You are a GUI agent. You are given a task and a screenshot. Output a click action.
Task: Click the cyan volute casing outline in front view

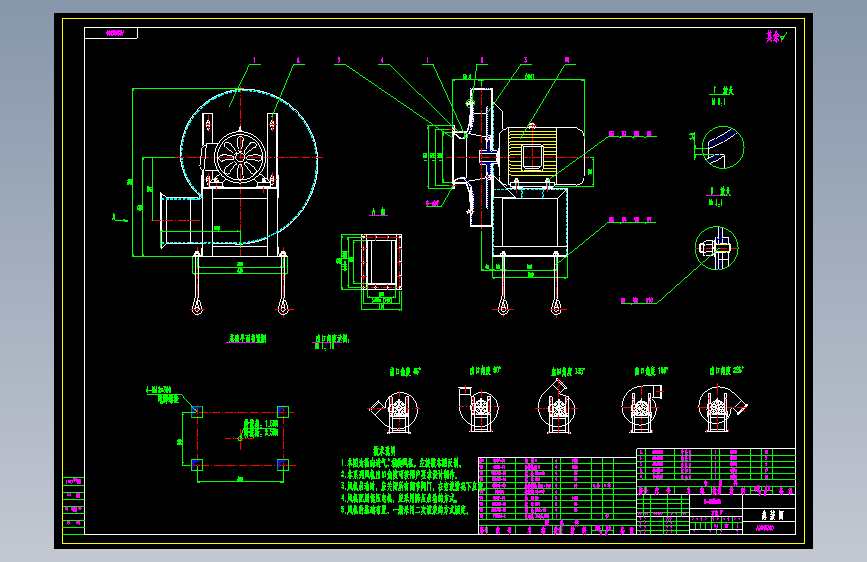click(249, 166)
